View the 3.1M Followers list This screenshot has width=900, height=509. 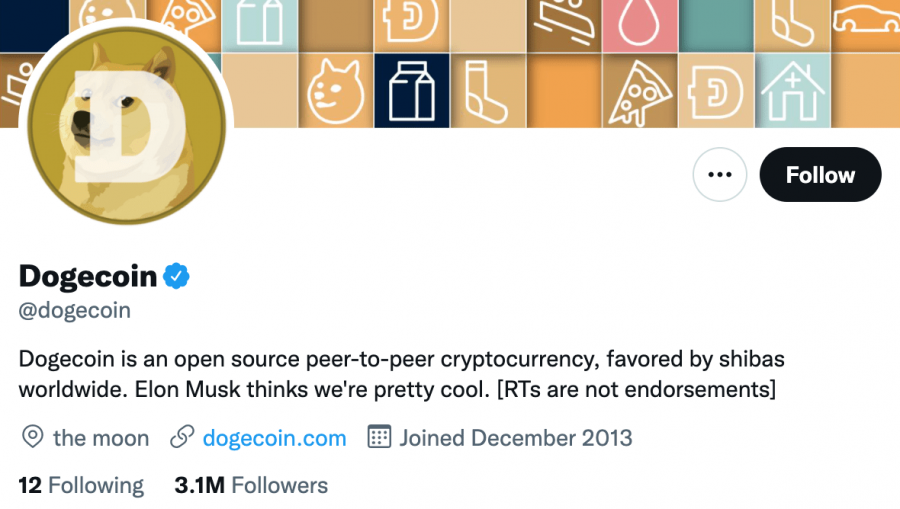(x=251, y=486)
